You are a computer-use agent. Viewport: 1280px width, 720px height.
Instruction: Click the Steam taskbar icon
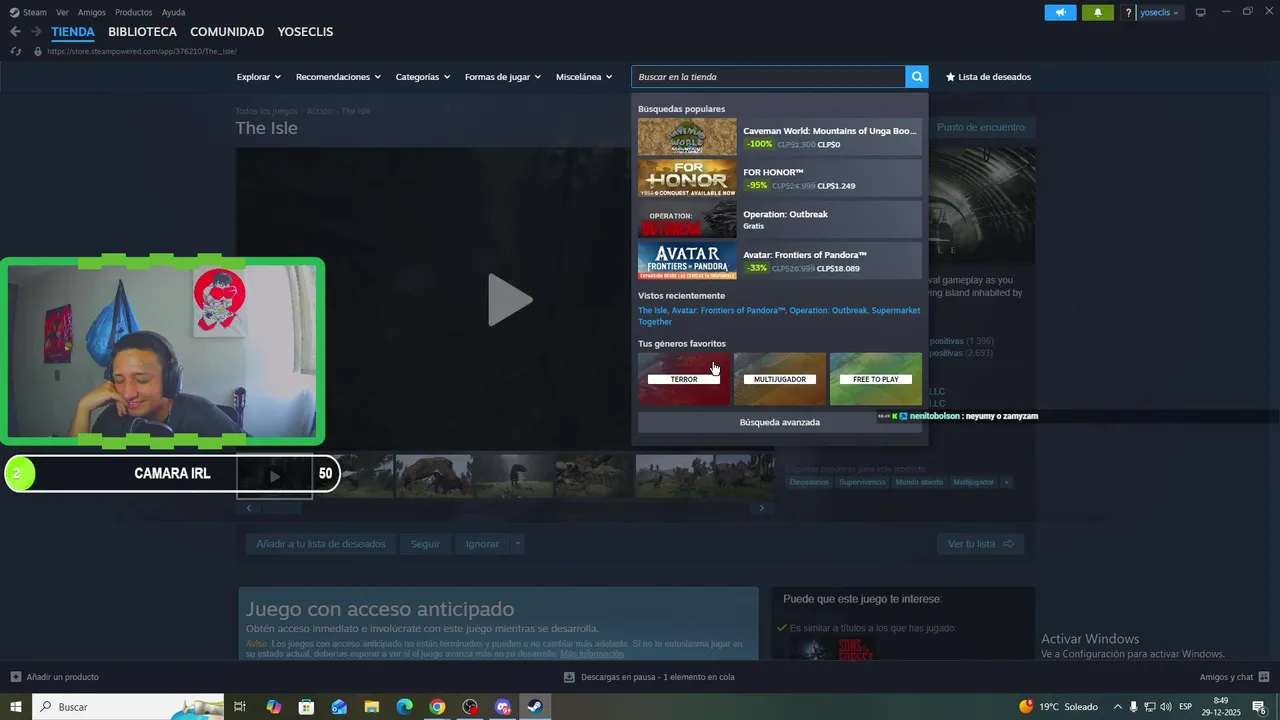click(x=535, y=707)
